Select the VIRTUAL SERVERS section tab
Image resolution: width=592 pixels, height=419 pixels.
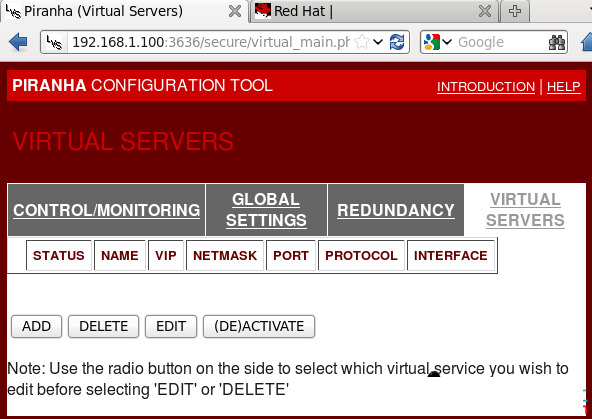(525, 210)
